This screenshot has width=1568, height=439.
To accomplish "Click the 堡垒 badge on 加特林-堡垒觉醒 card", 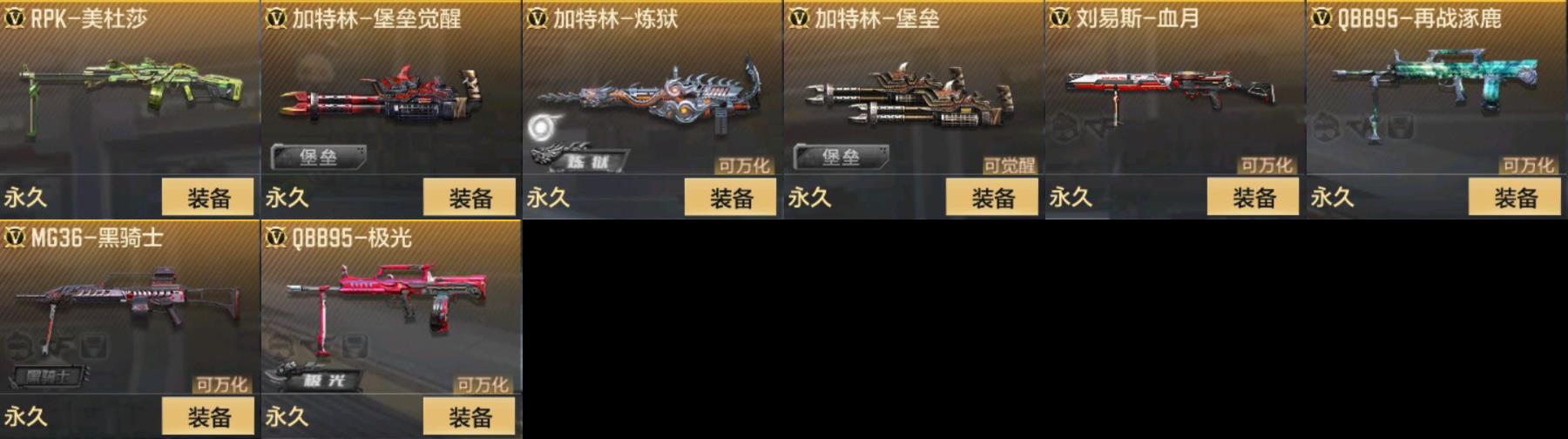I will 319,157.
